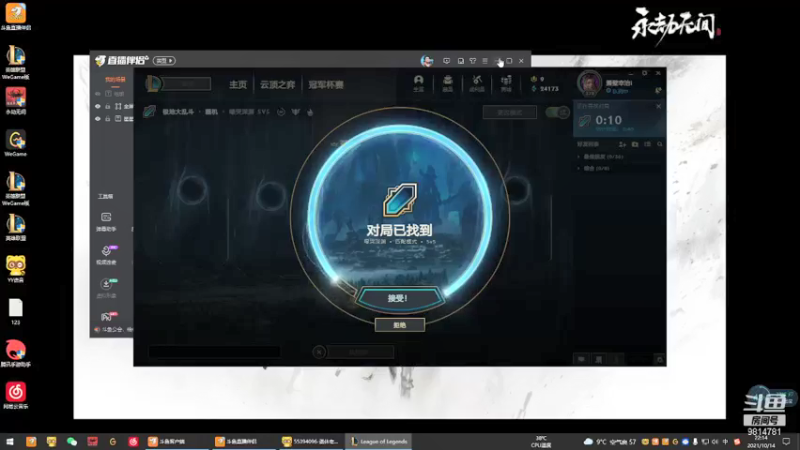Toggle visibility eye of the third source row
The image size is (800, 450).
coord(97,118)
